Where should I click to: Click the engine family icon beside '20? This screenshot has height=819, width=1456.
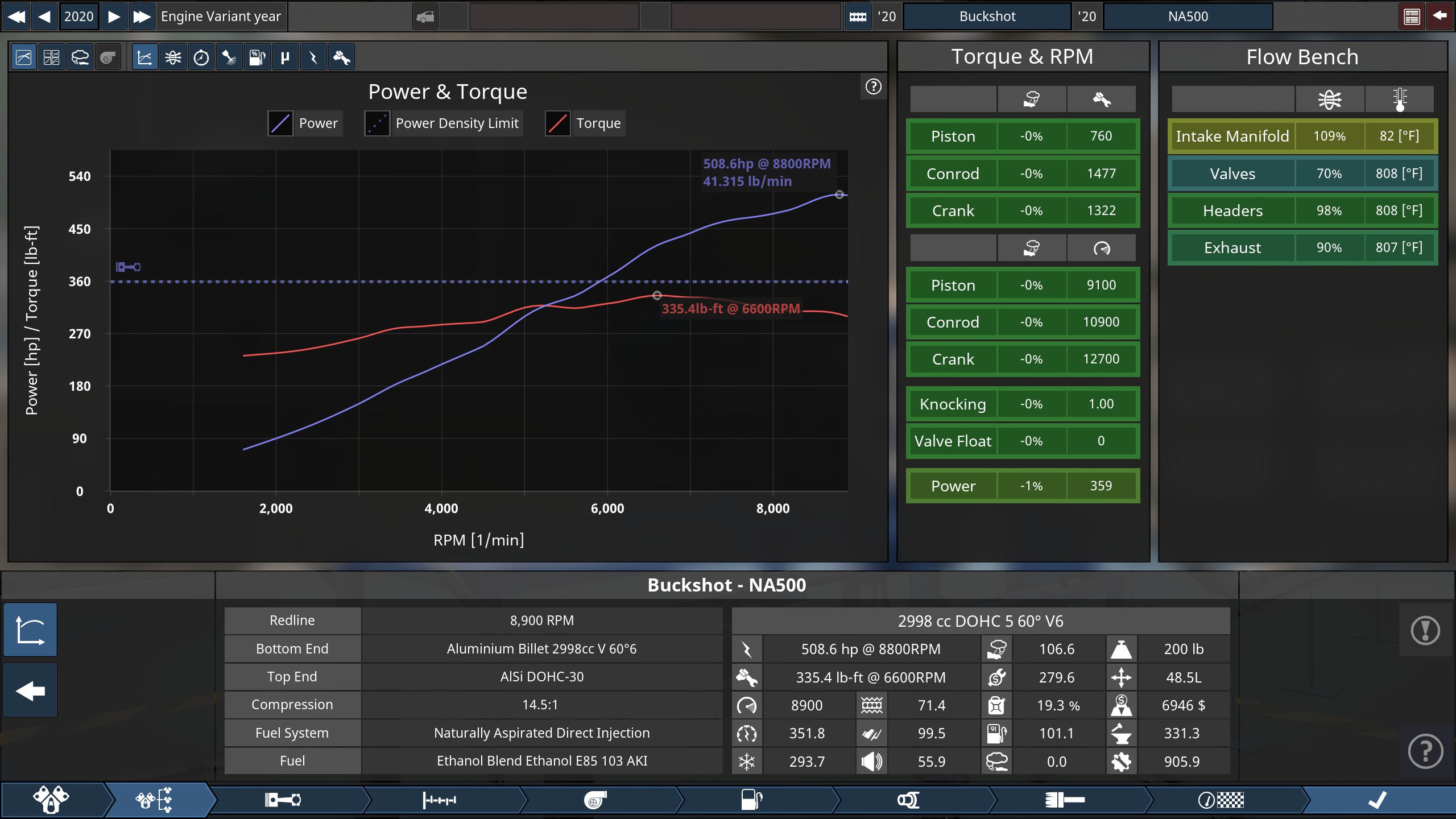pyautogui.click(x=858, y=16)
